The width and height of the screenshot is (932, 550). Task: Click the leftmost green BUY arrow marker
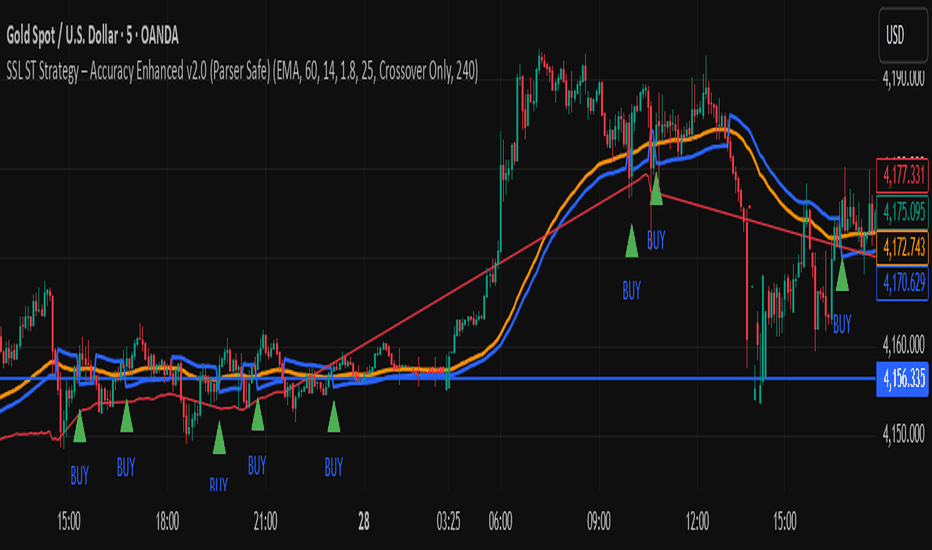(x=79, y=427)
